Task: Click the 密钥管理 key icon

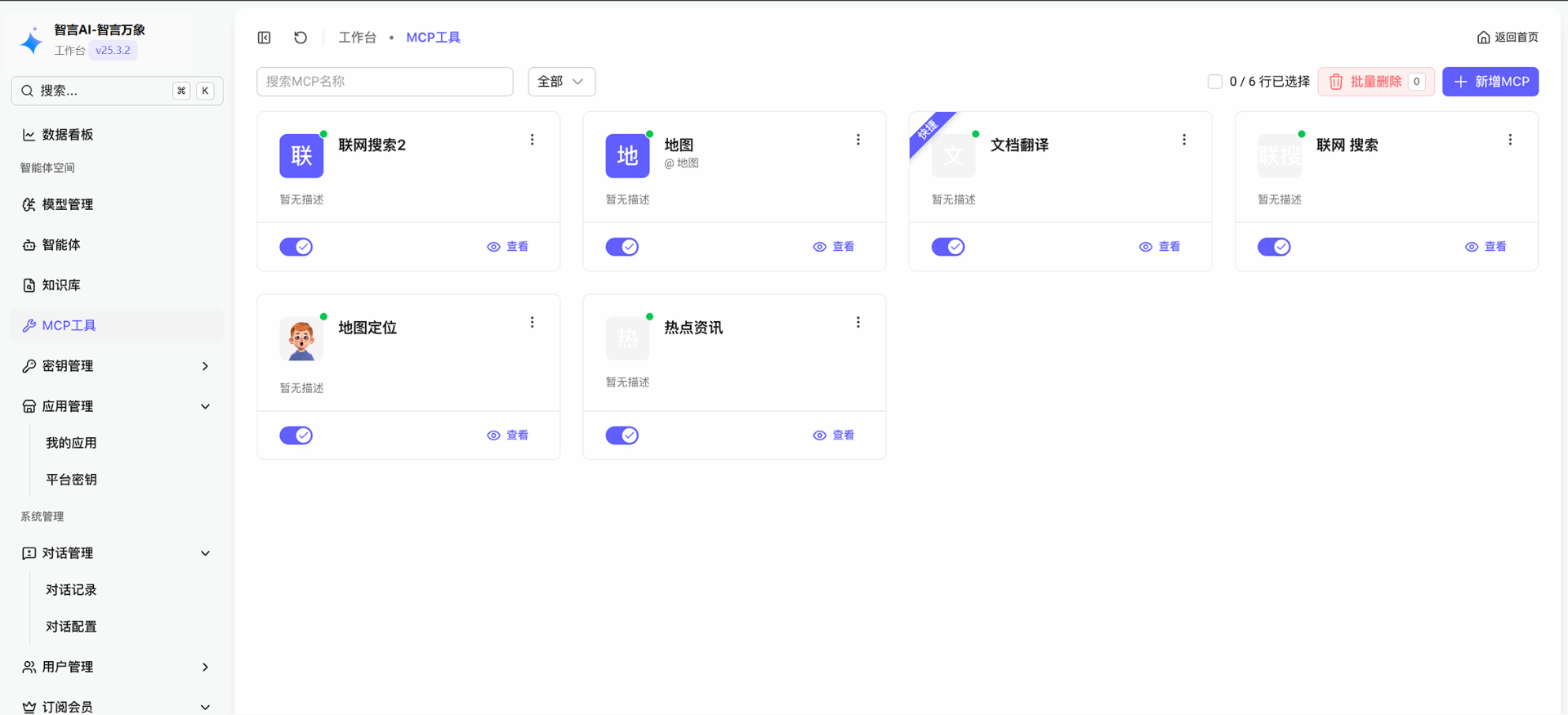Action: click(x=29, y=366)
